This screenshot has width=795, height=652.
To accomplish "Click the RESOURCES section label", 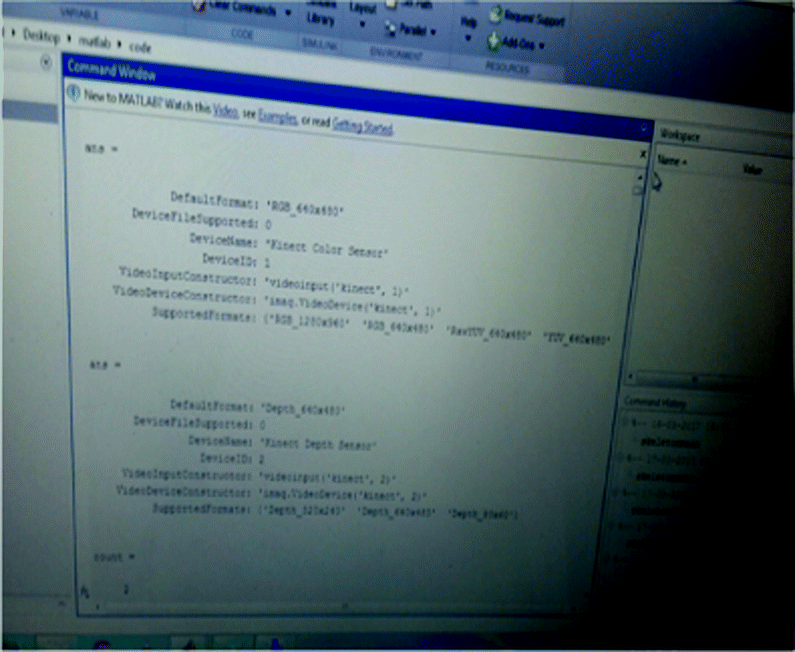I will pos(508,66).
